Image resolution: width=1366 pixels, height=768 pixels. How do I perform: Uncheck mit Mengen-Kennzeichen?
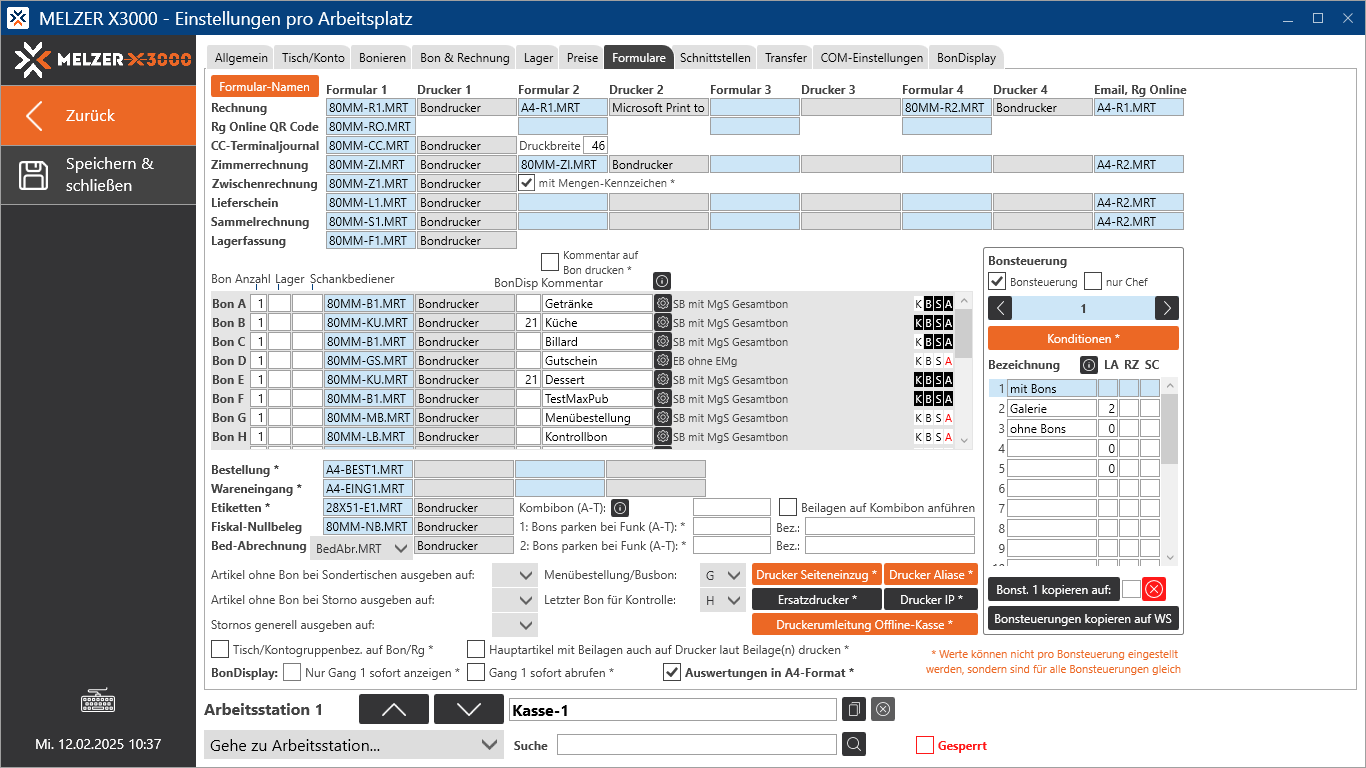click(x=527, y=183)
